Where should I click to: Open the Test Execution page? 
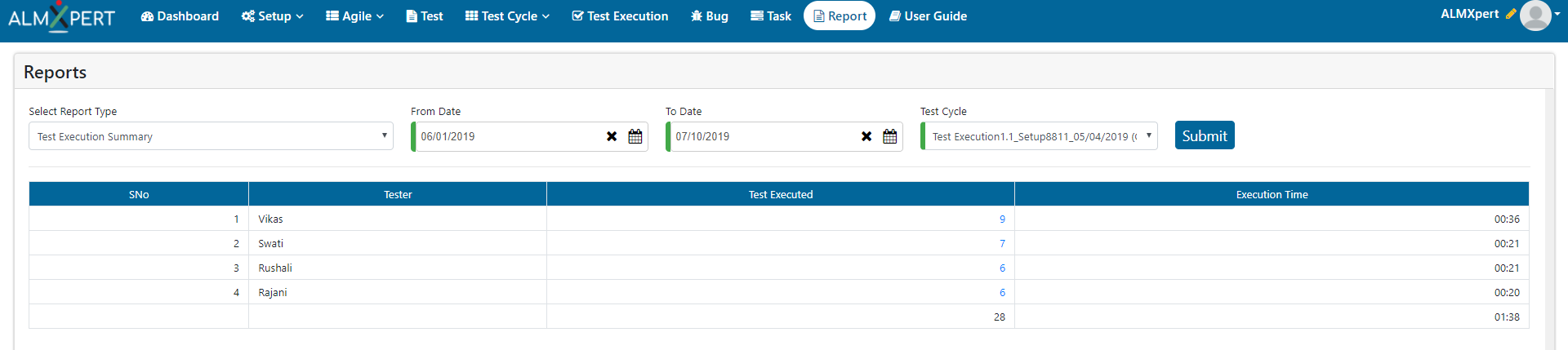[620, 16]
